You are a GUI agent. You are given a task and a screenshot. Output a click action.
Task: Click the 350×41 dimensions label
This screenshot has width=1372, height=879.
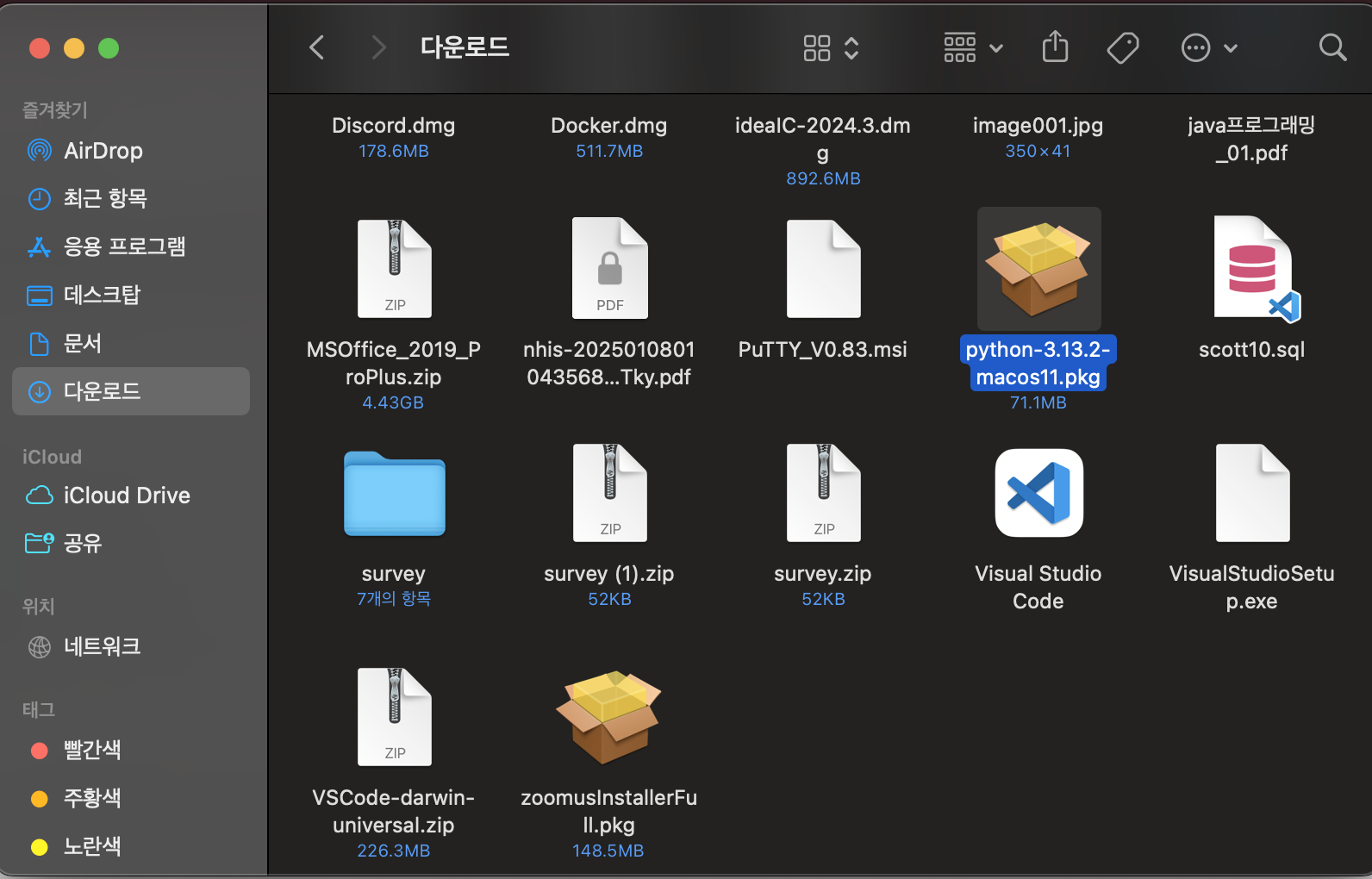point(1038,151)
